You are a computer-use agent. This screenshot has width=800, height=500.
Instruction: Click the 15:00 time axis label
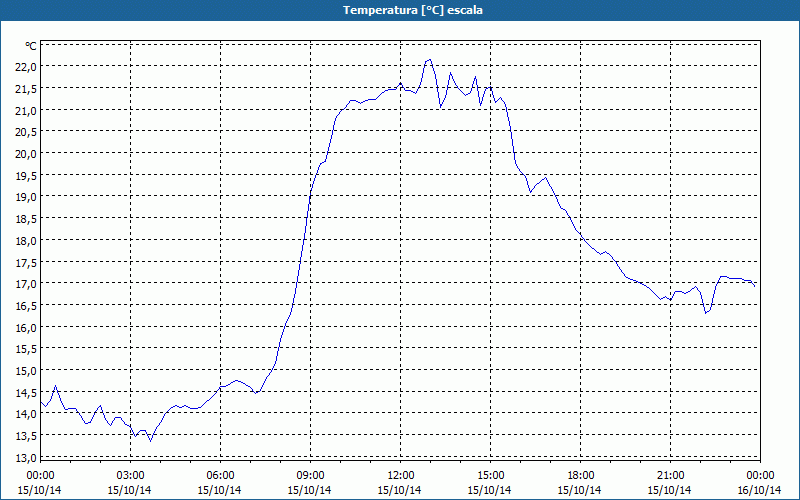(490, 476)
